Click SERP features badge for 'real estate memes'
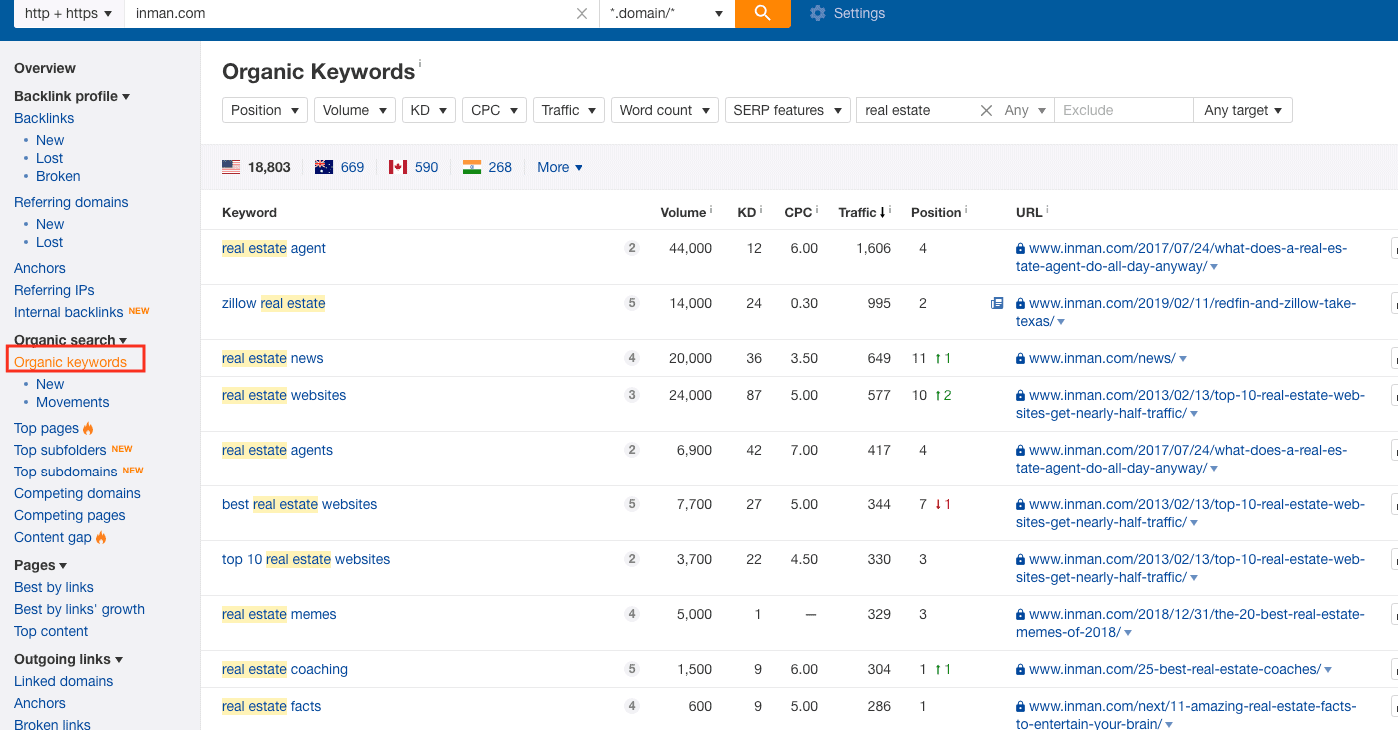Image resolution: width=1398 pixels, height=730 pixels. 632,614
